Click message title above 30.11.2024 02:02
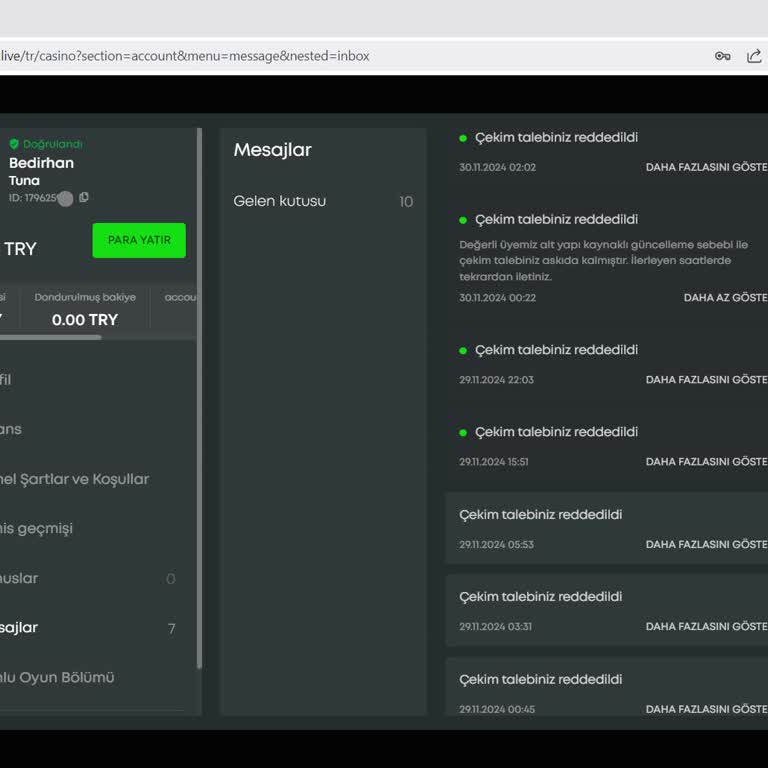The width and height of the screenshot is (768, 768). point(556,138)
